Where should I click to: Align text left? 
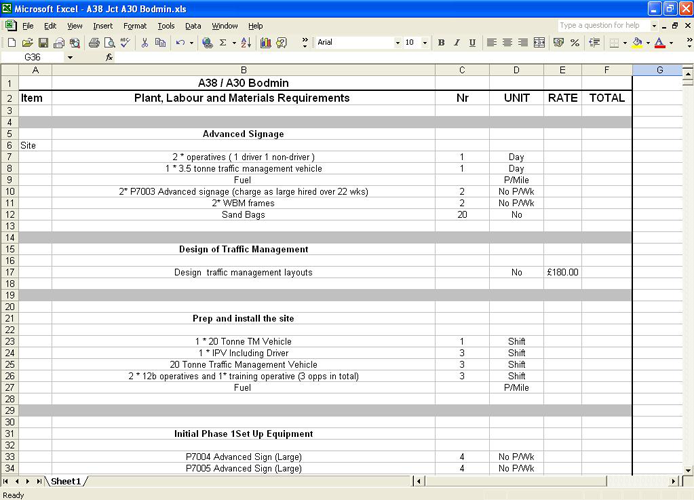(491, 42)
